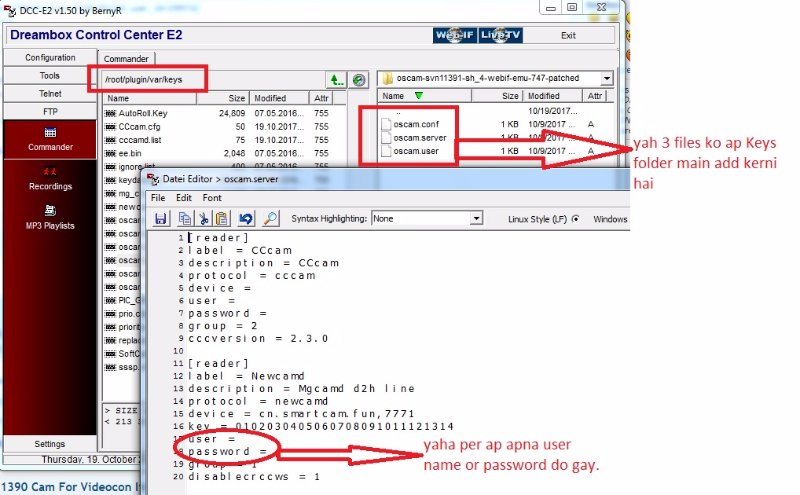Click the Copy icon in editor toolbar
This screenshot has height=495, width=800.
183,218
